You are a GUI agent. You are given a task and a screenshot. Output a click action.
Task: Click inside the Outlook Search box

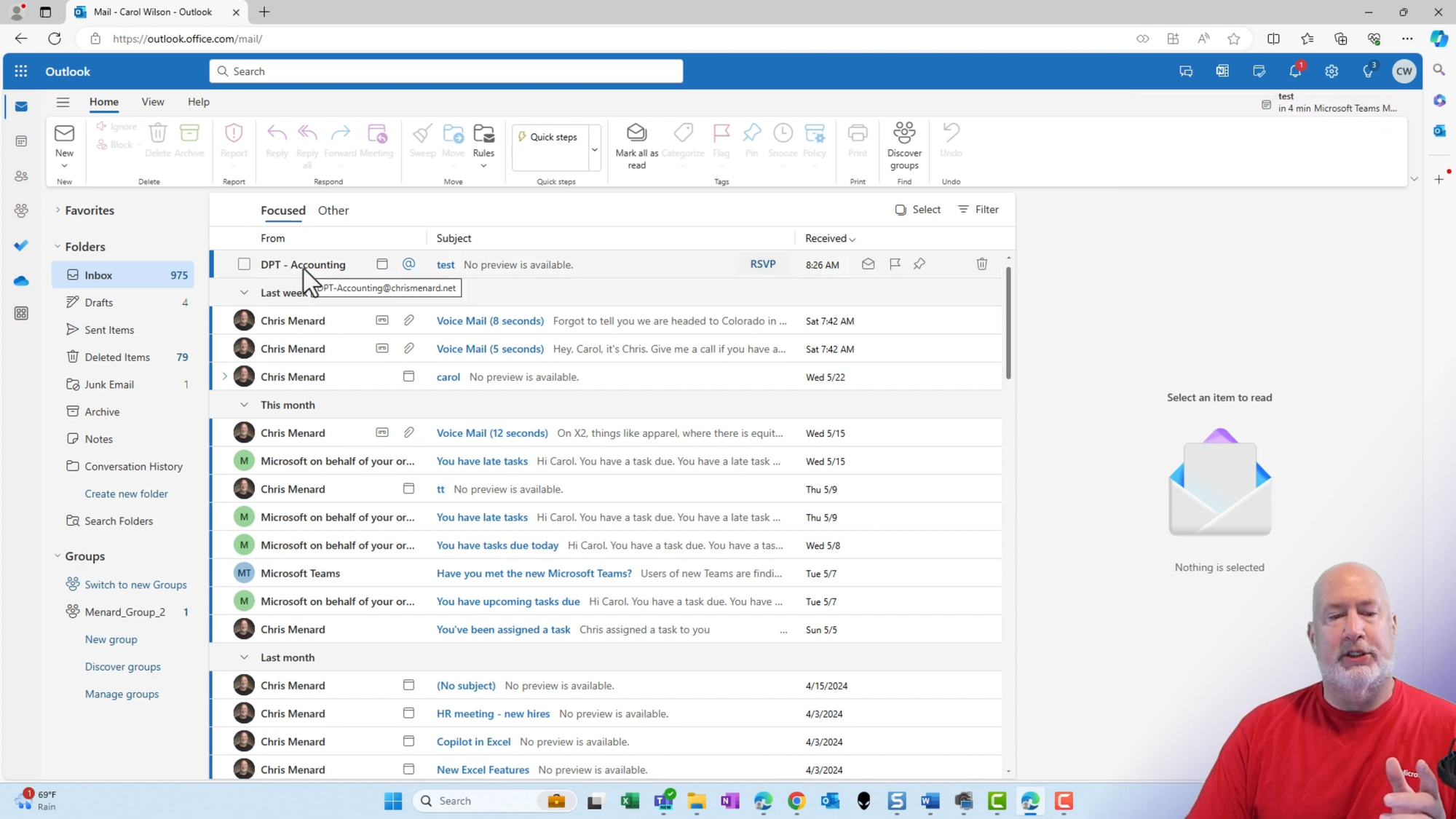click(x=446, y=71)
